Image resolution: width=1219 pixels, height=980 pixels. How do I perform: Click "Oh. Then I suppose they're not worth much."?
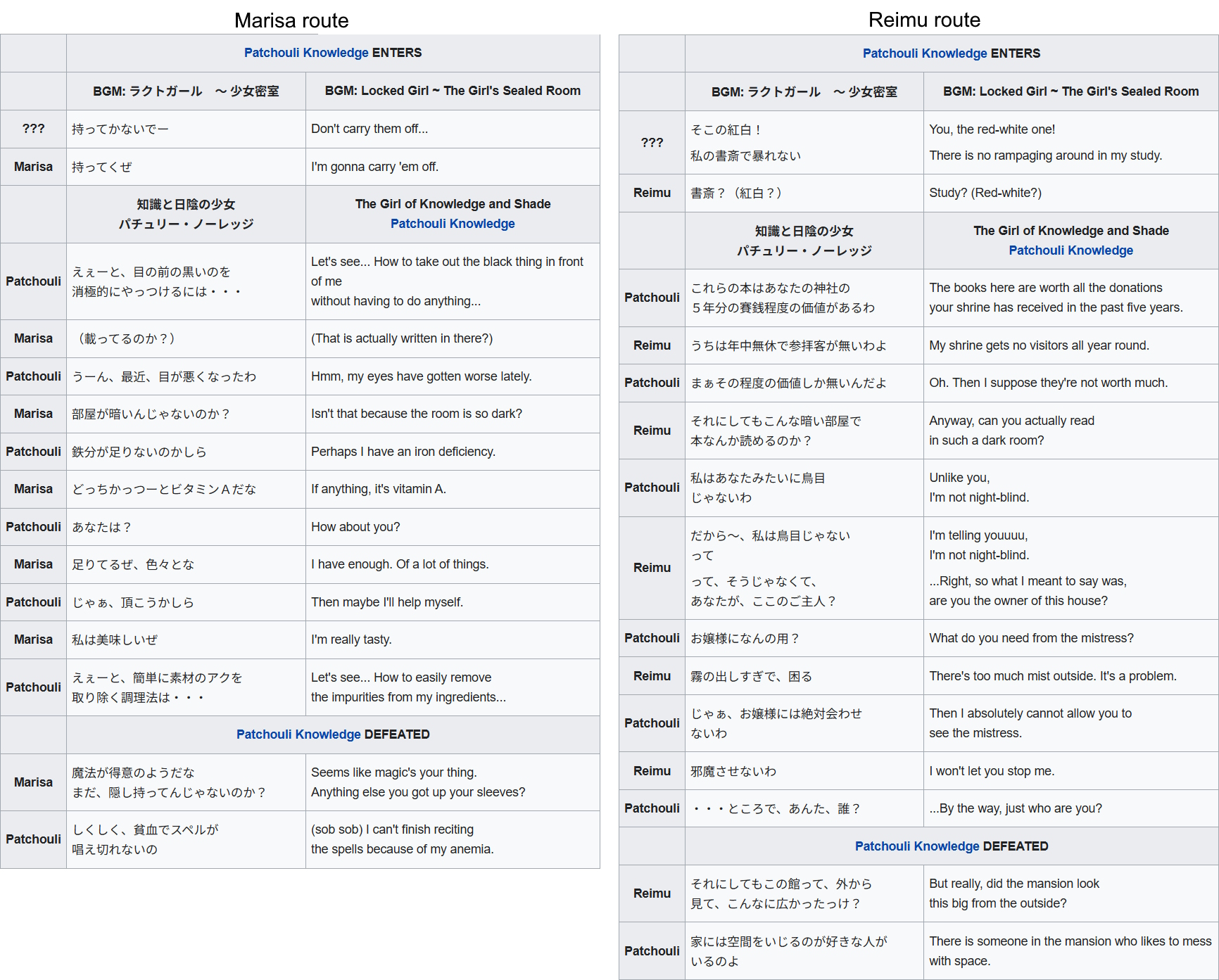click(x=1049, y=383)
